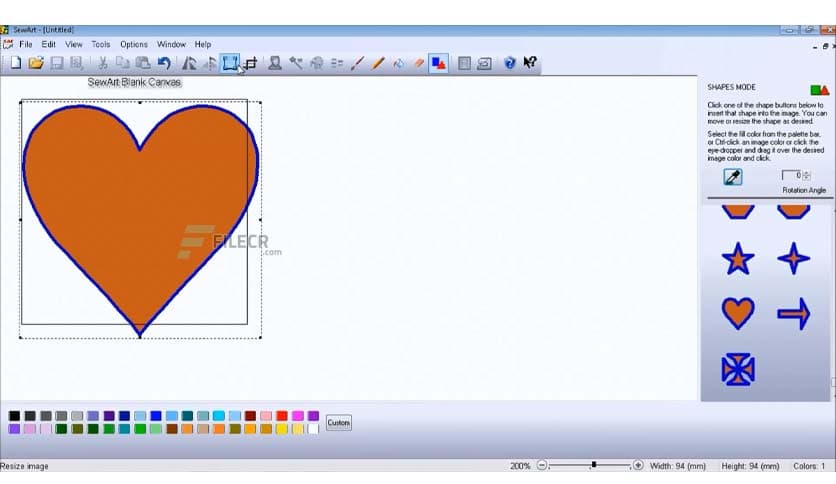This screenshot has height=484, width=836.
Task: Choose the bright blue color swatch
Action: coord(156,416)
